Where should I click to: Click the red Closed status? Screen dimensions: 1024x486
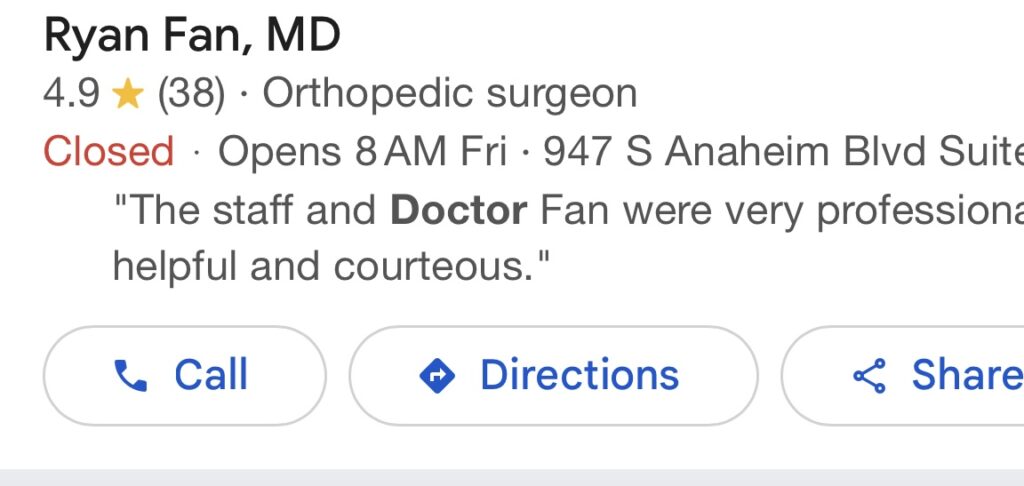click(109, 152)
